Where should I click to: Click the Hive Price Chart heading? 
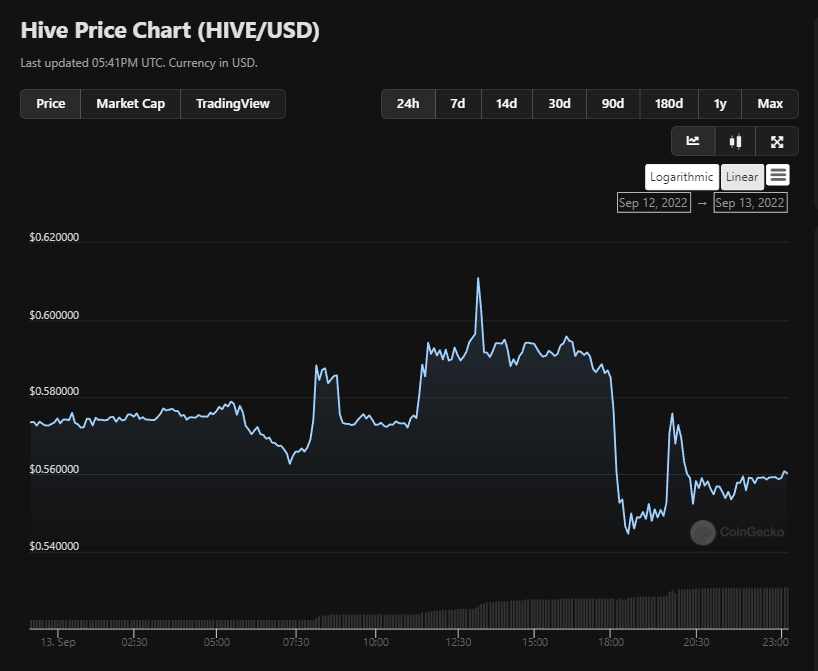pyautogui.click(x=170, y=30)
